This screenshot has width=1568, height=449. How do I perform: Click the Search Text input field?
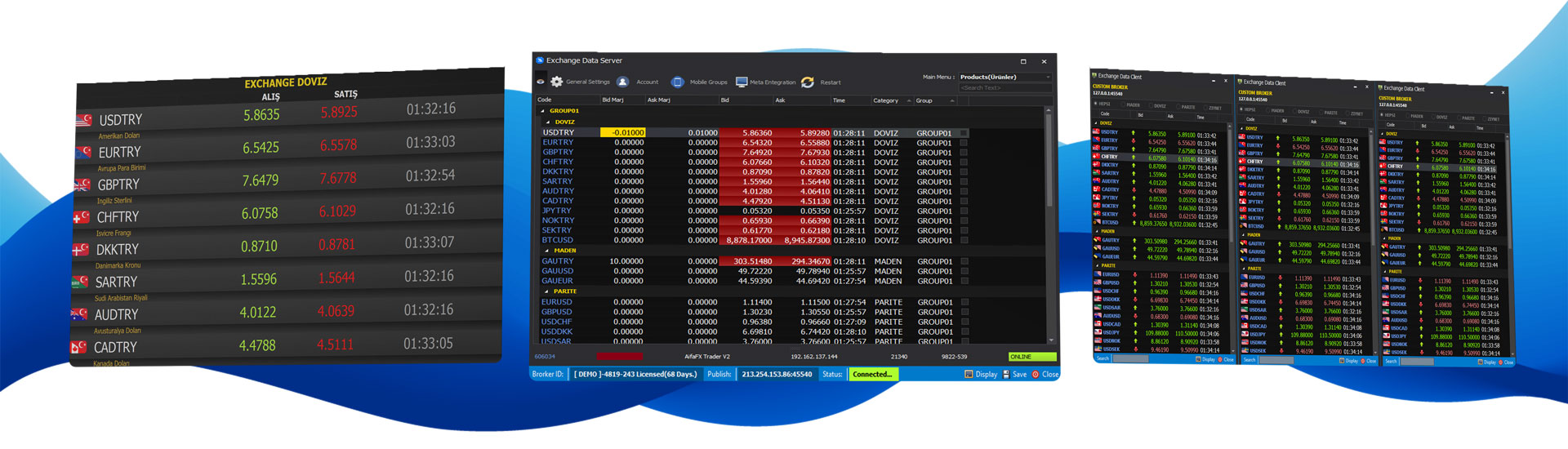1004,88
